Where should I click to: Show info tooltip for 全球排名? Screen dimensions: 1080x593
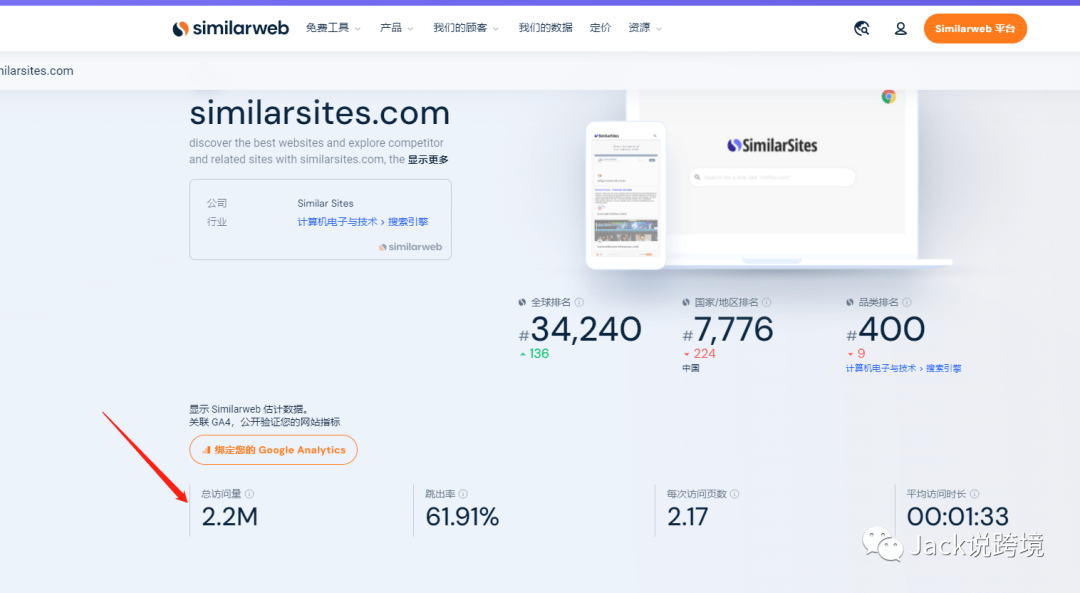579,302
